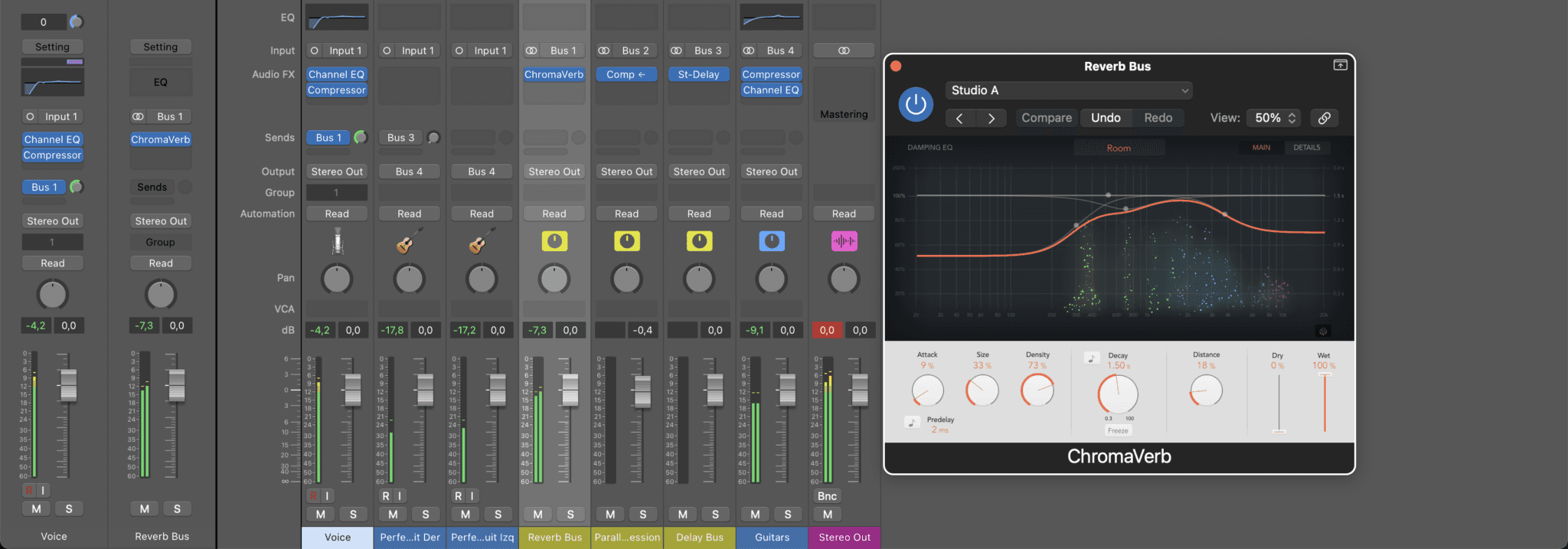Screen dimensions: 1568x549
Task: Click the Wet level slider in ChromaVerb
Action: (1324, 402)
